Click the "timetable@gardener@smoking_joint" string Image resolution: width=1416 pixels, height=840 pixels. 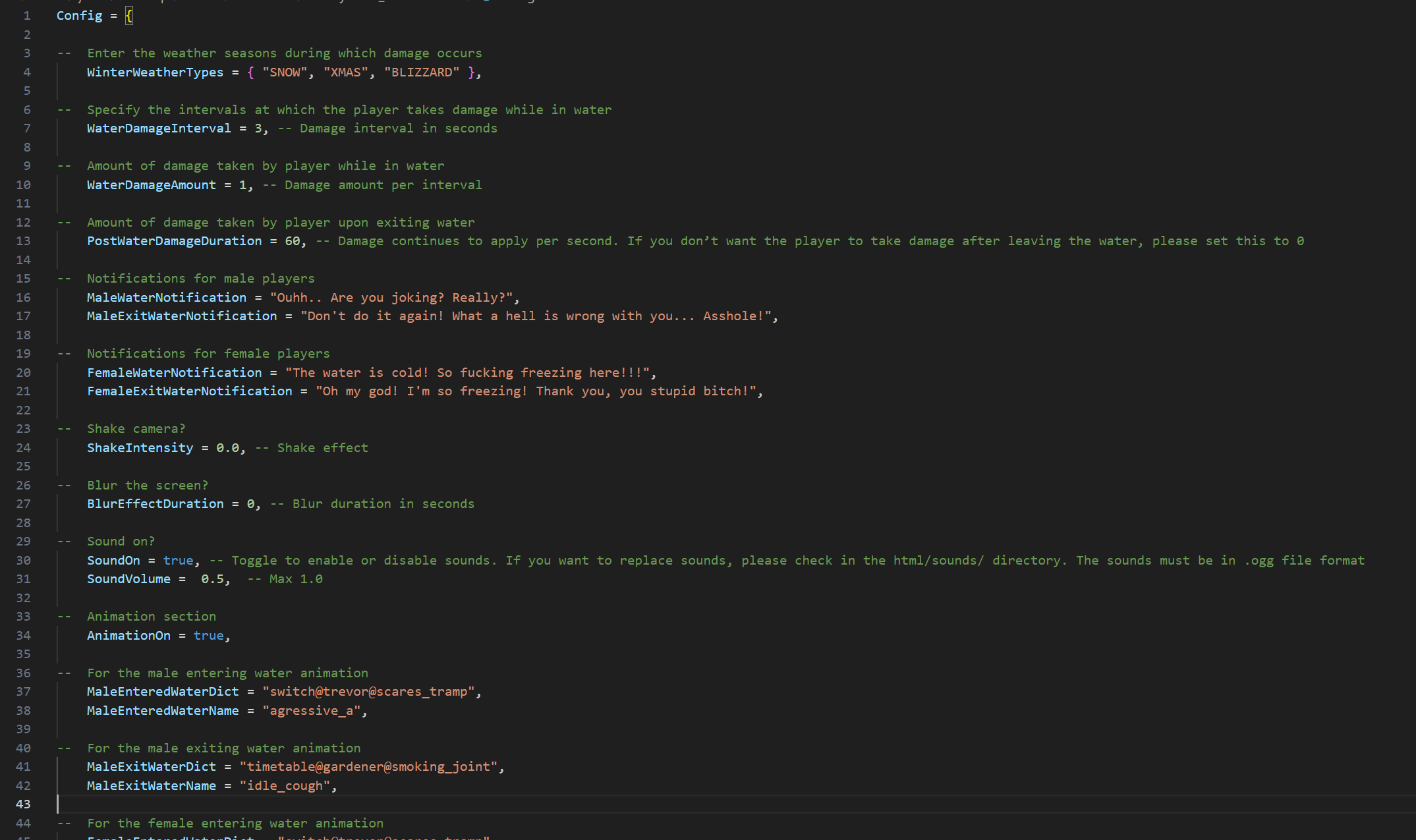pyautogui.click(x=368, y=767)
